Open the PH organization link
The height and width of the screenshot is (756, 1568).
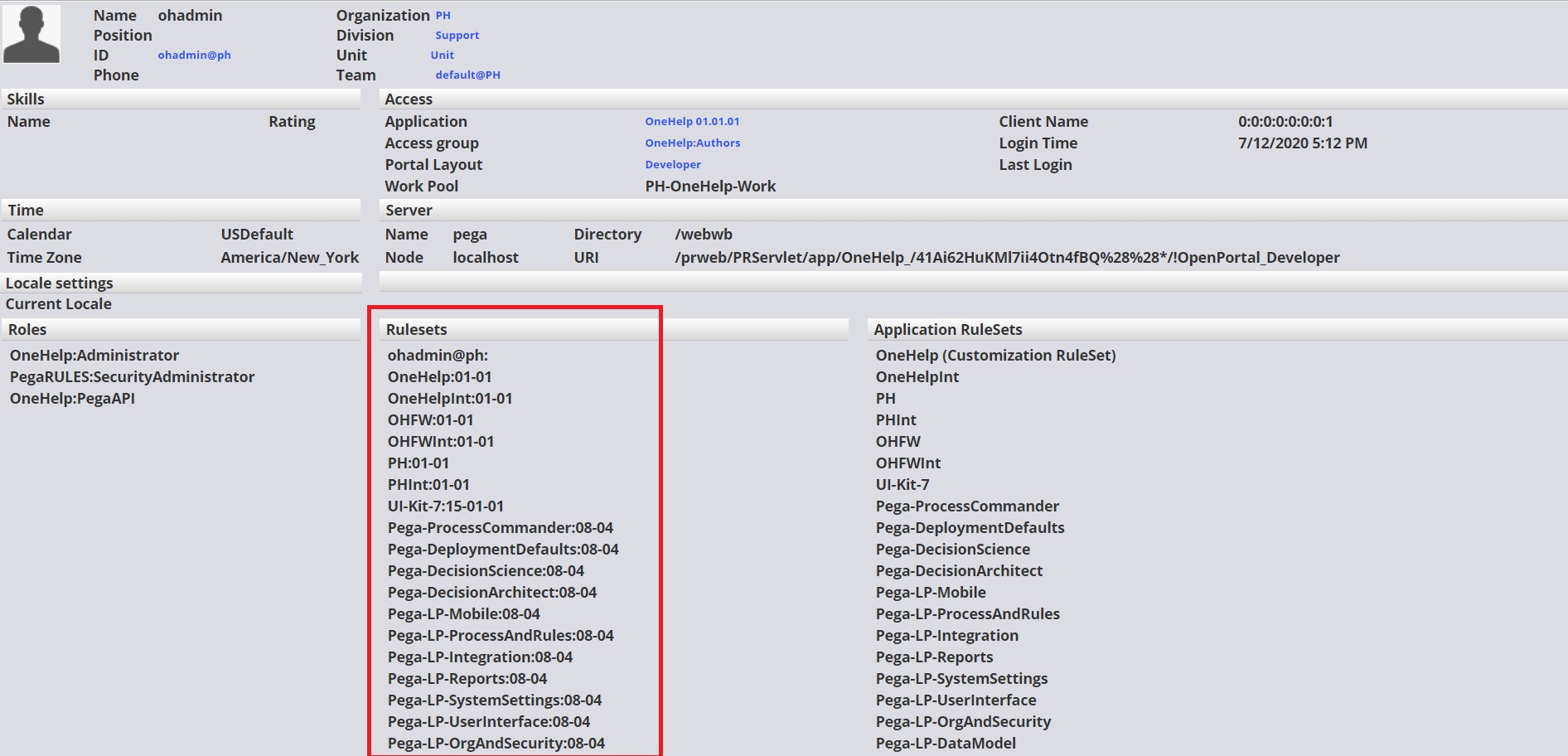tap(442, 15)
